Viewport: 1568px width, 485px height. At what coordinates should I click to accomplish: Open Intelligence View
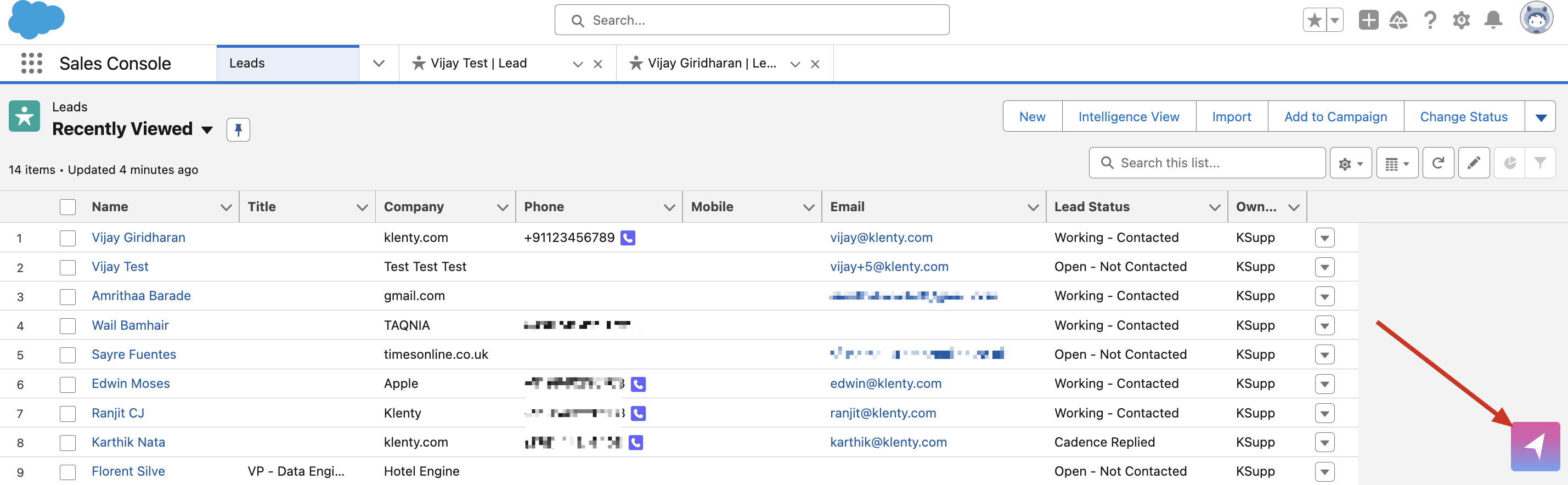pos(1129,116)
